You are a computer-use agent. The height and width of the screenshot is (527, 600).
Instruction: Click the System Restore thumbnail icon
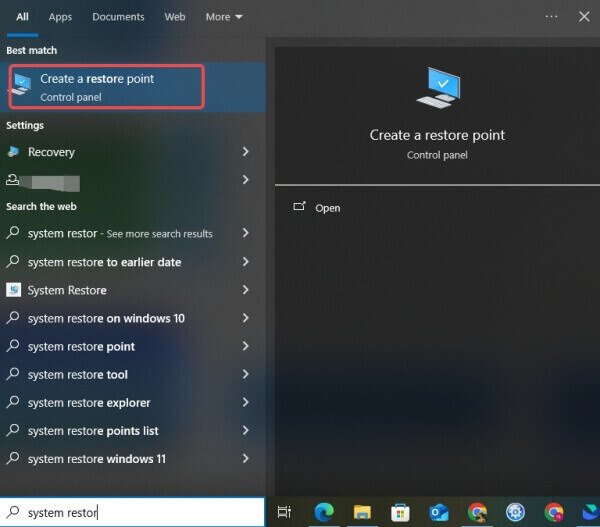(13, 290)
